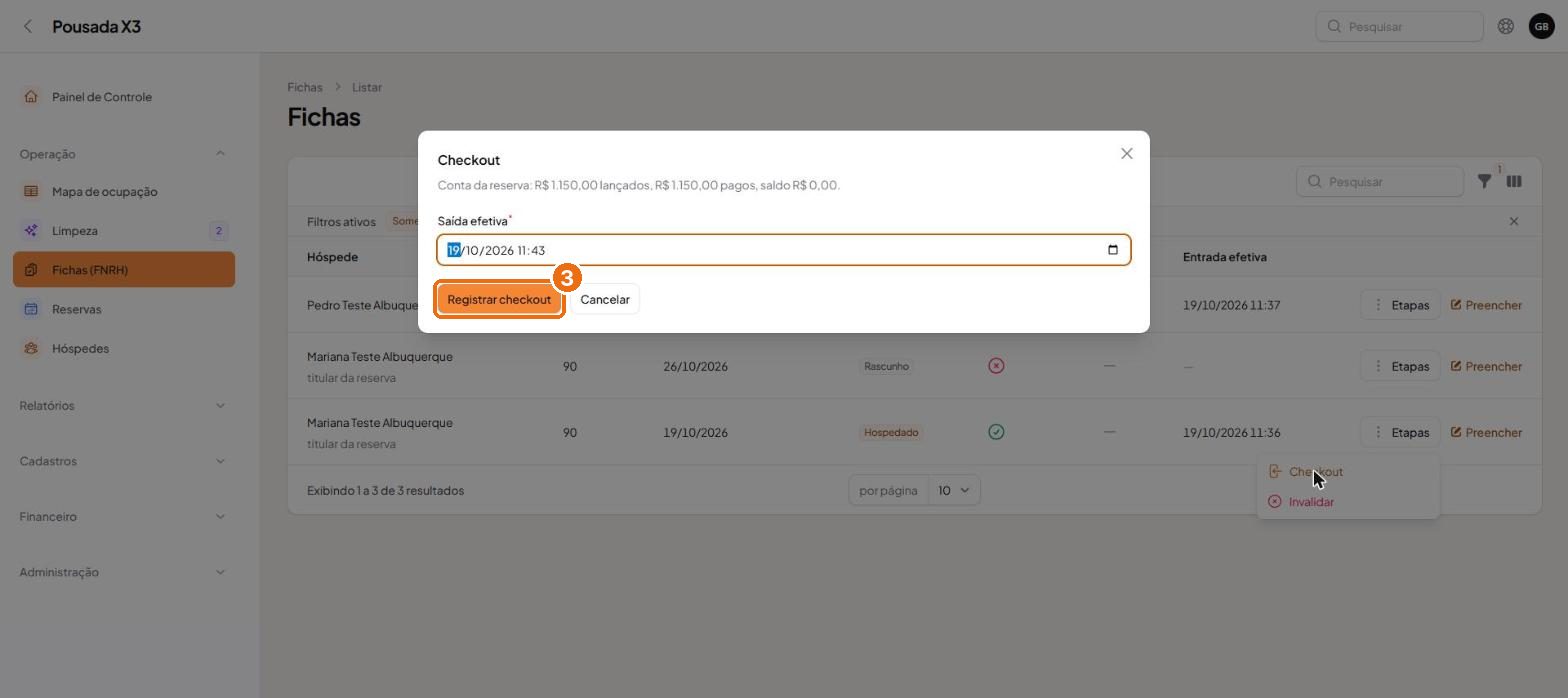Click the Listar breadcrumb
The width and height of the screenshot is (1568, 698).
[x=367, y=87]
